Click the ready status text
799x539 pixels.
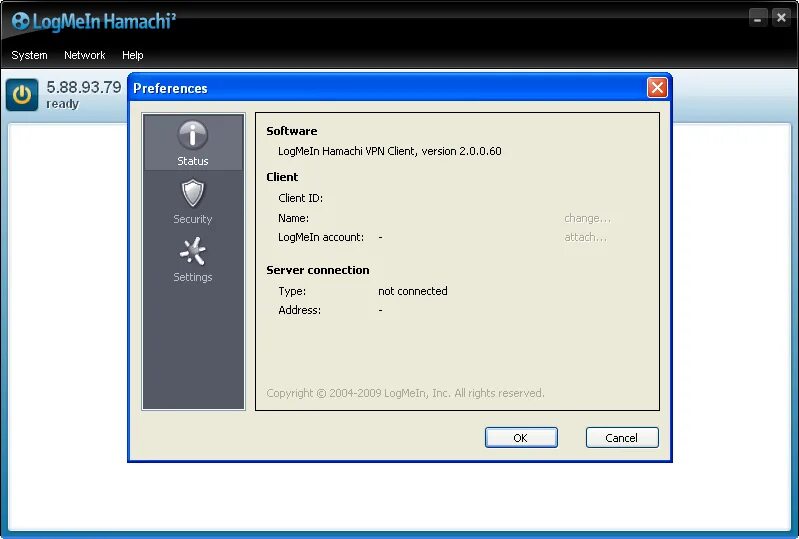63,104
